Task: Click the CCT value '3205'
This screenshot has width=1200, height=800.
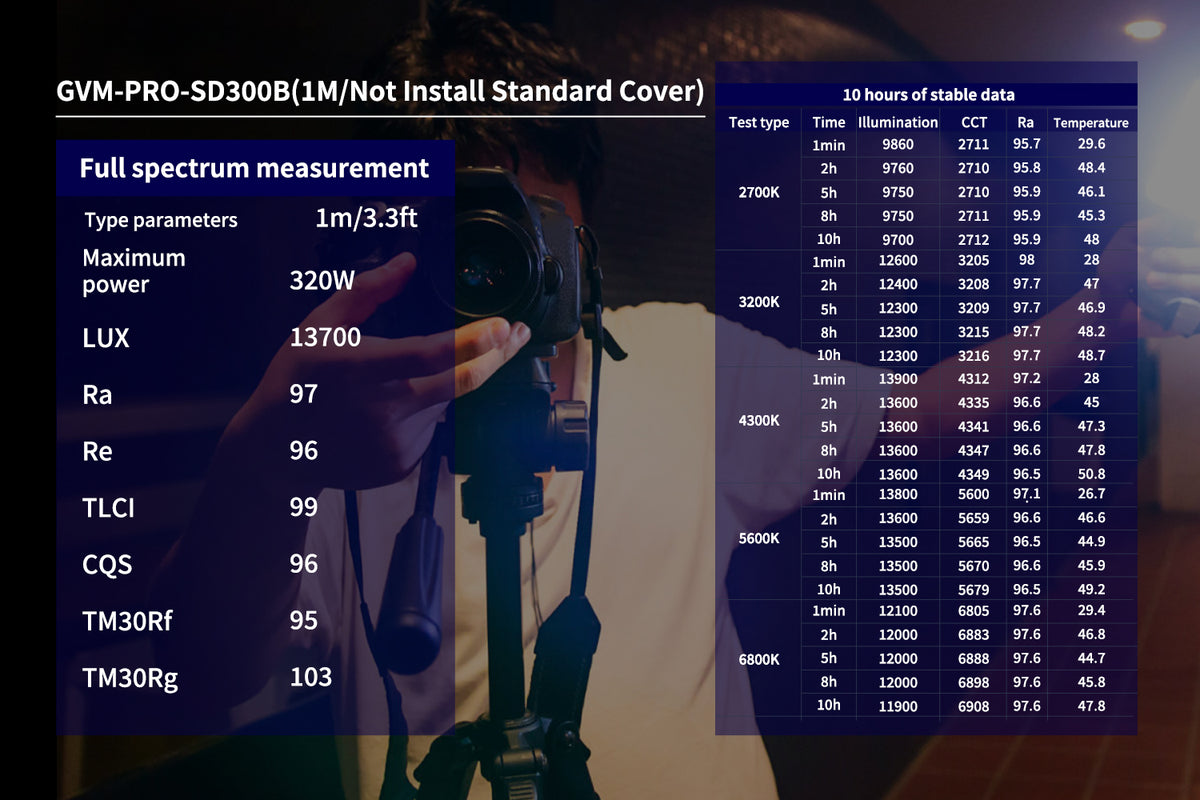Action: 974,262
